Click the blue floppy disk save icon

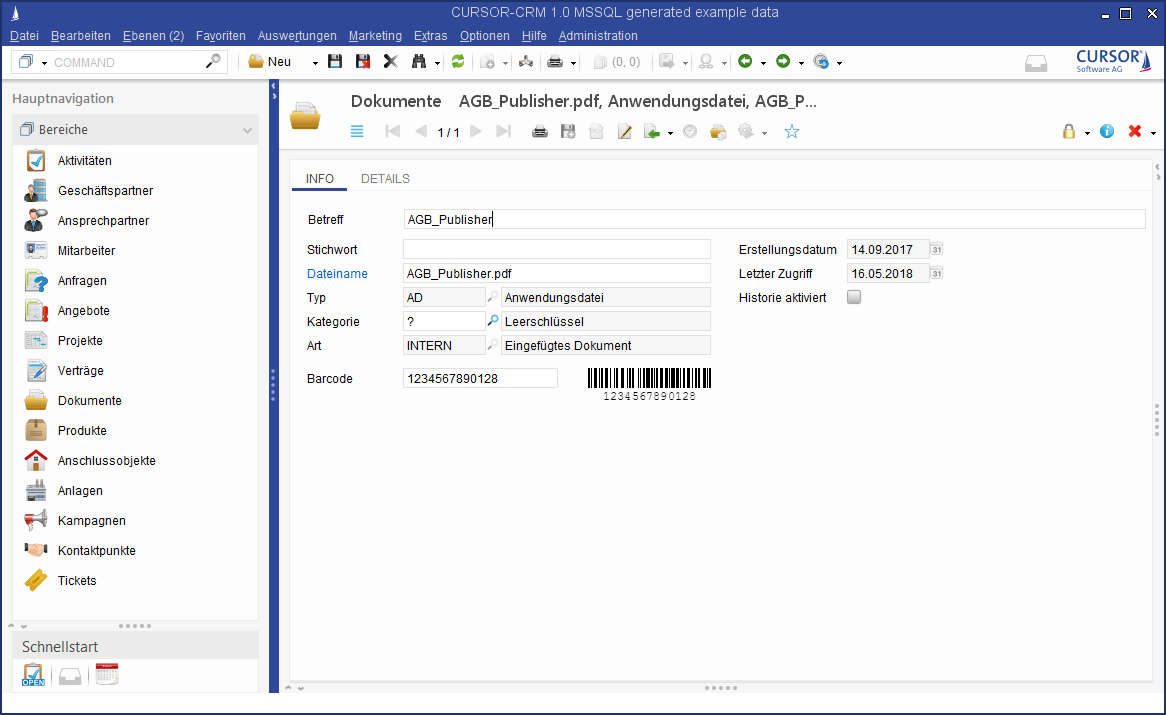click(x=335, y=62)
